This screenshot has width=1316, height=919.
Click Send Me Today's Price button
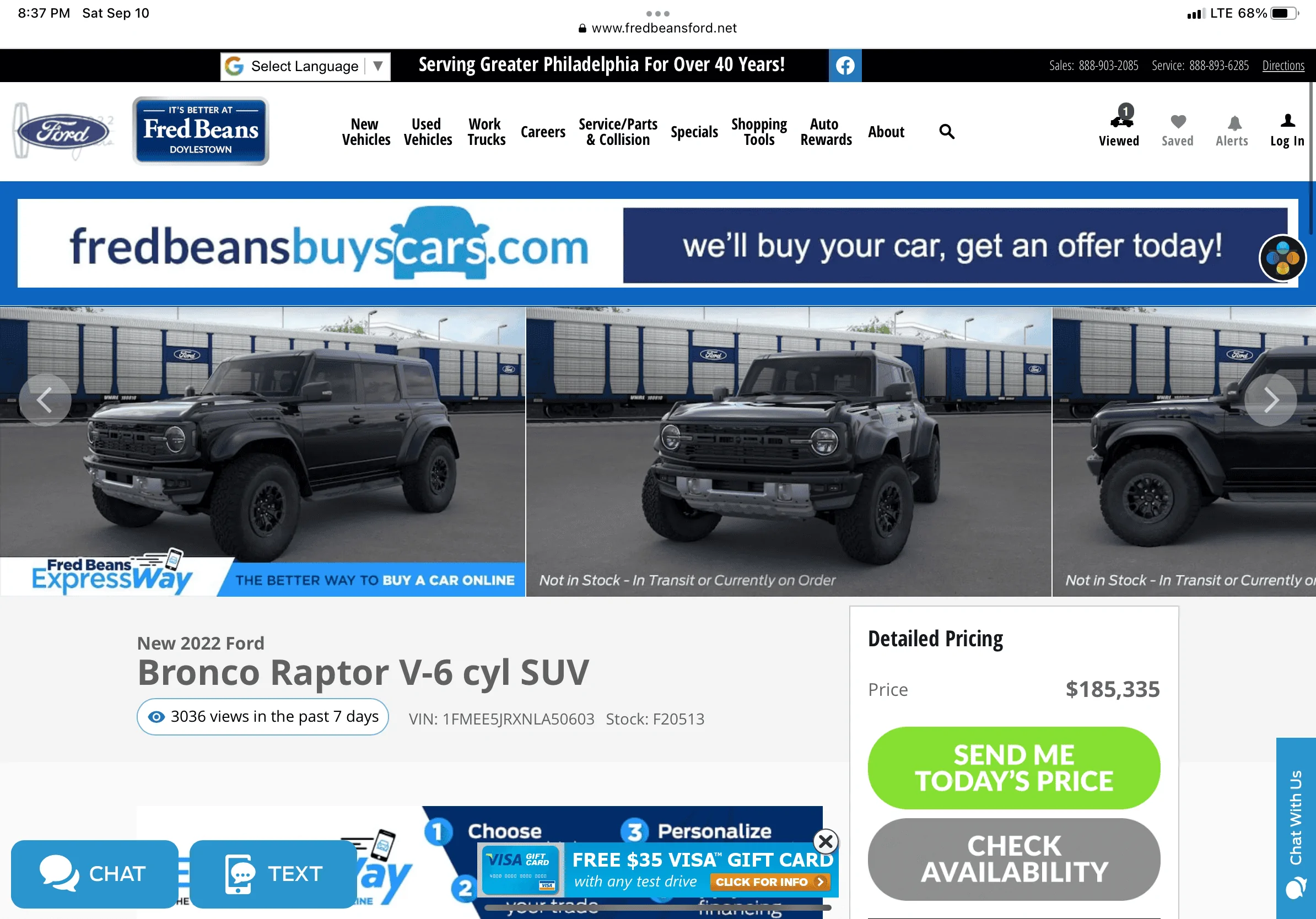pos(1013,767)
